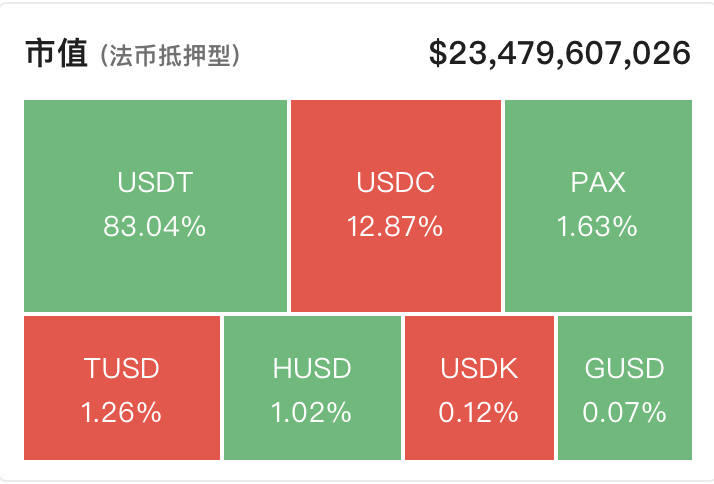This screenshot has height=484, width=714.
Task: Select the green GUSD treemap tile
Action: [625, 388]
